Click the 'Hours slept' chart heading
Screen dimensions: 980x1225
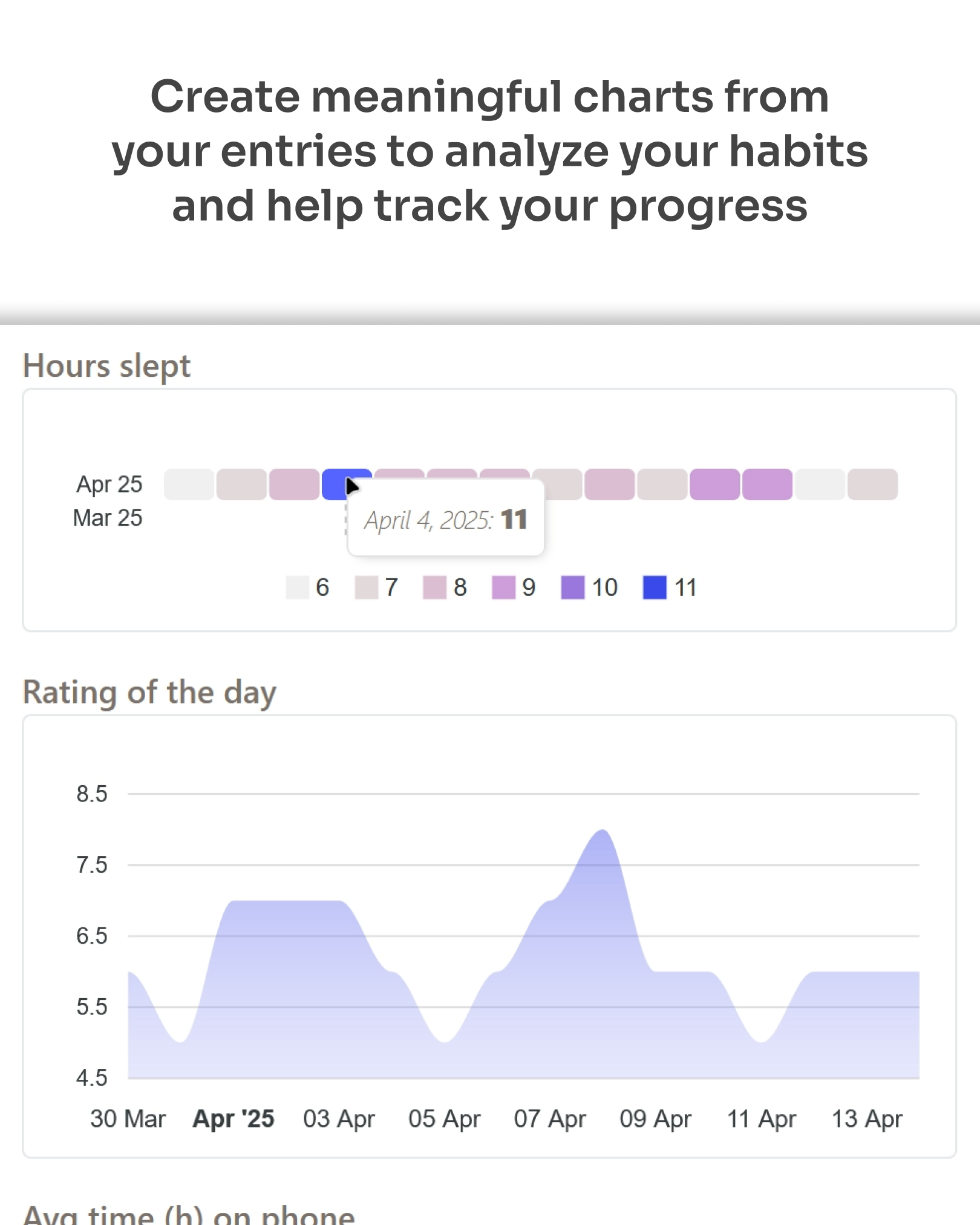(106, 366)
